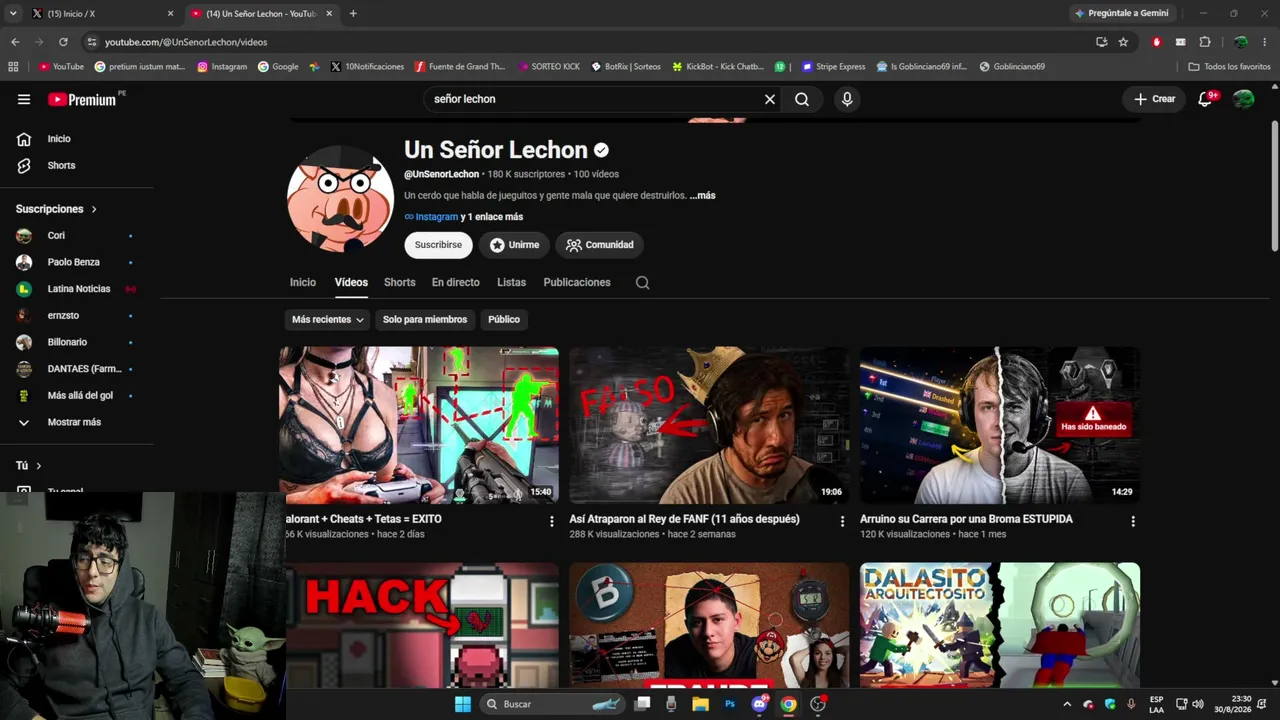Screen dimensions: 1280x720
Task: Open File Explorer from the taskbar
Action: 701,704
